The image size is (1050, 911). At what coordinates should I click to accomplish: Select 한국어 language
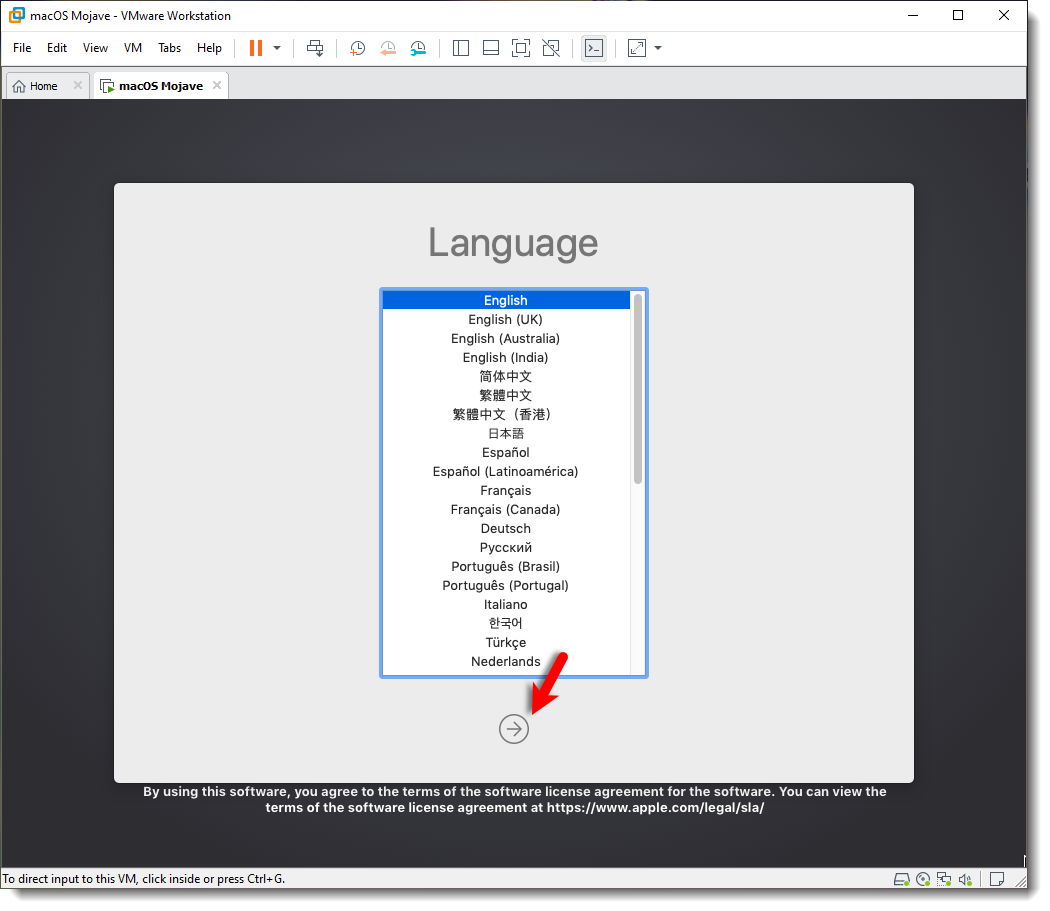[x=506, y=624]
